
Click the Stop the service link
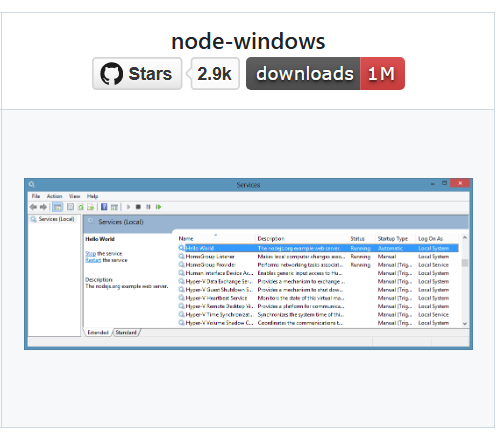tap(90, 253)
